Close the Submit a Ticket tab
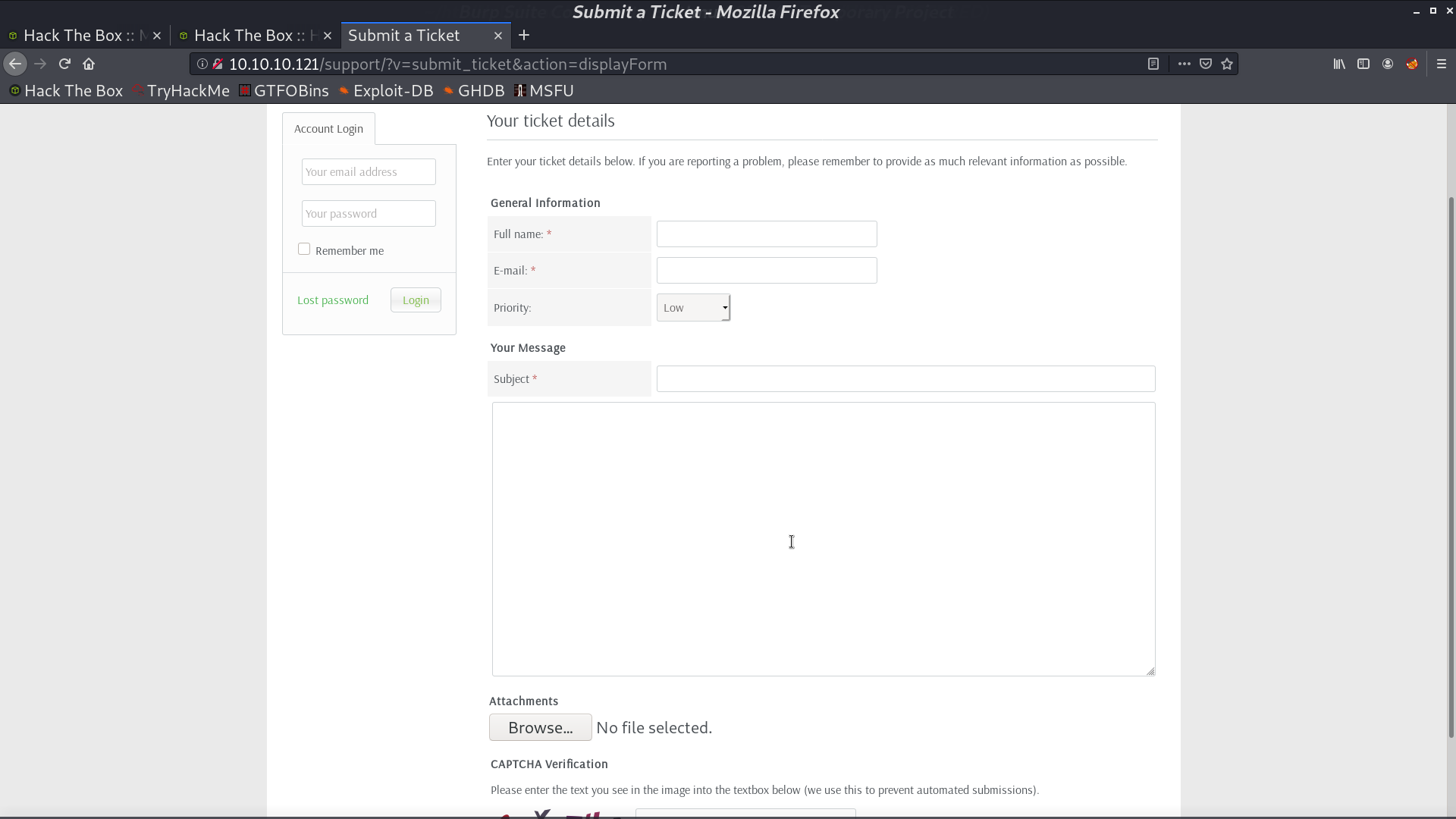The image size is (1456, 819). pyautogui.click(x=498, y=36)
